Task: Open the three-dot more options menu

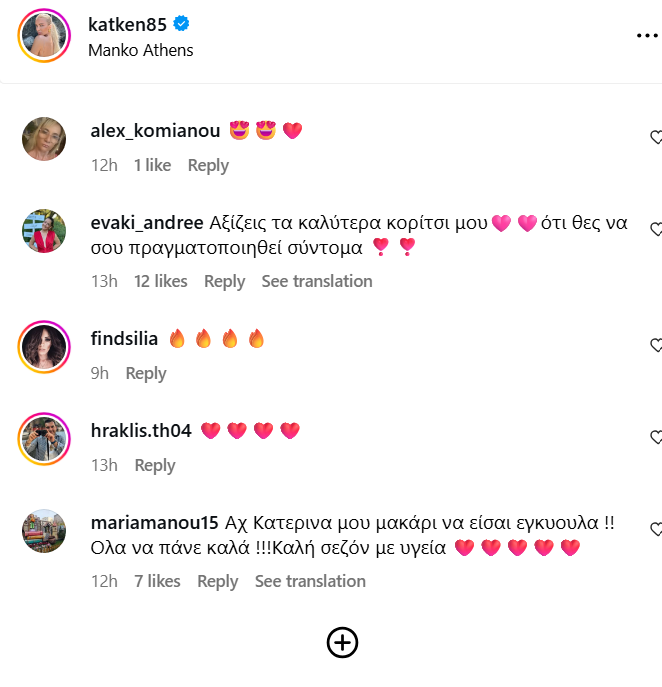Action: [x=648, y=35]
